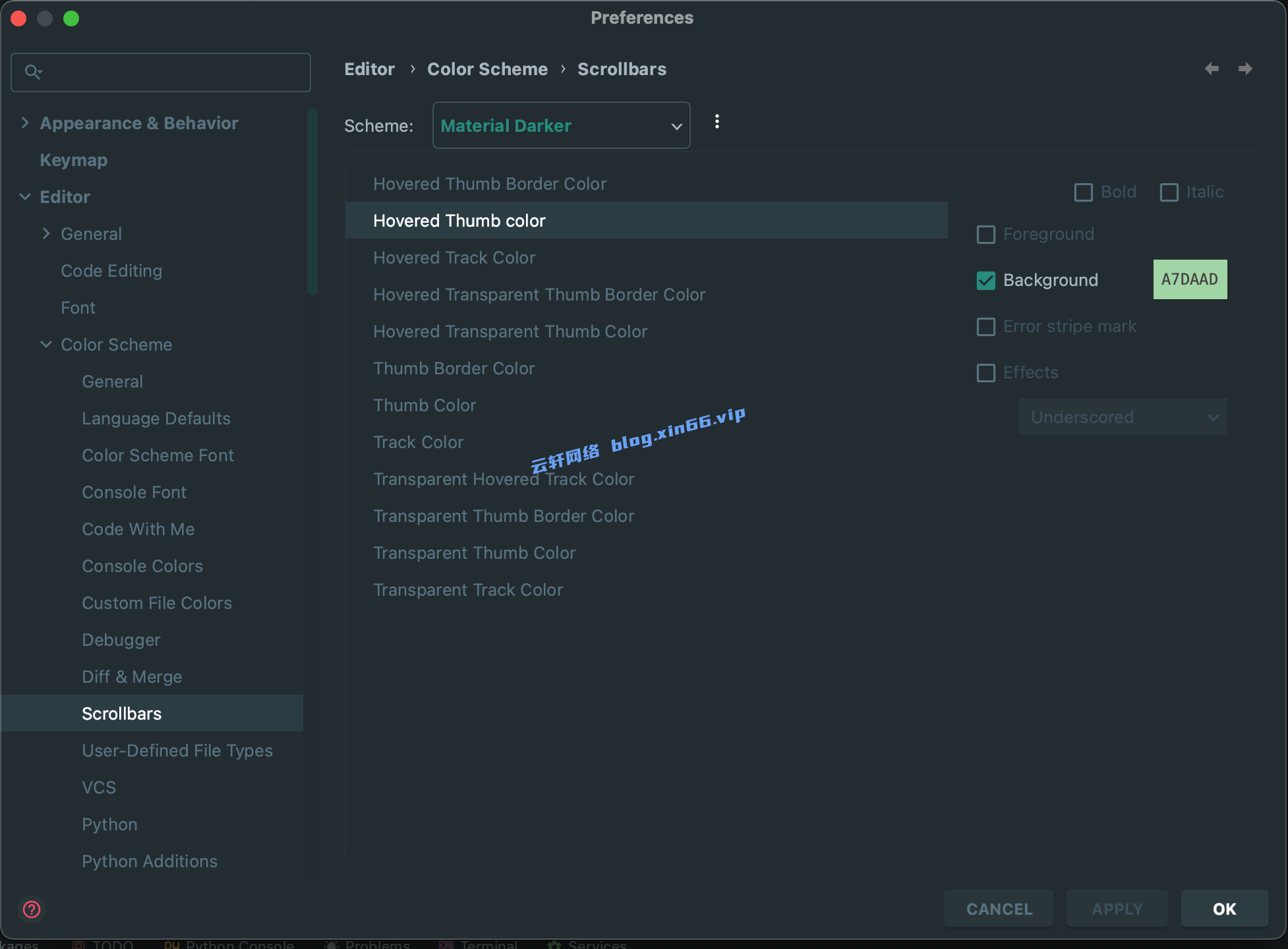
Task: Click the search magnifier icon
Action: (33, 72)
